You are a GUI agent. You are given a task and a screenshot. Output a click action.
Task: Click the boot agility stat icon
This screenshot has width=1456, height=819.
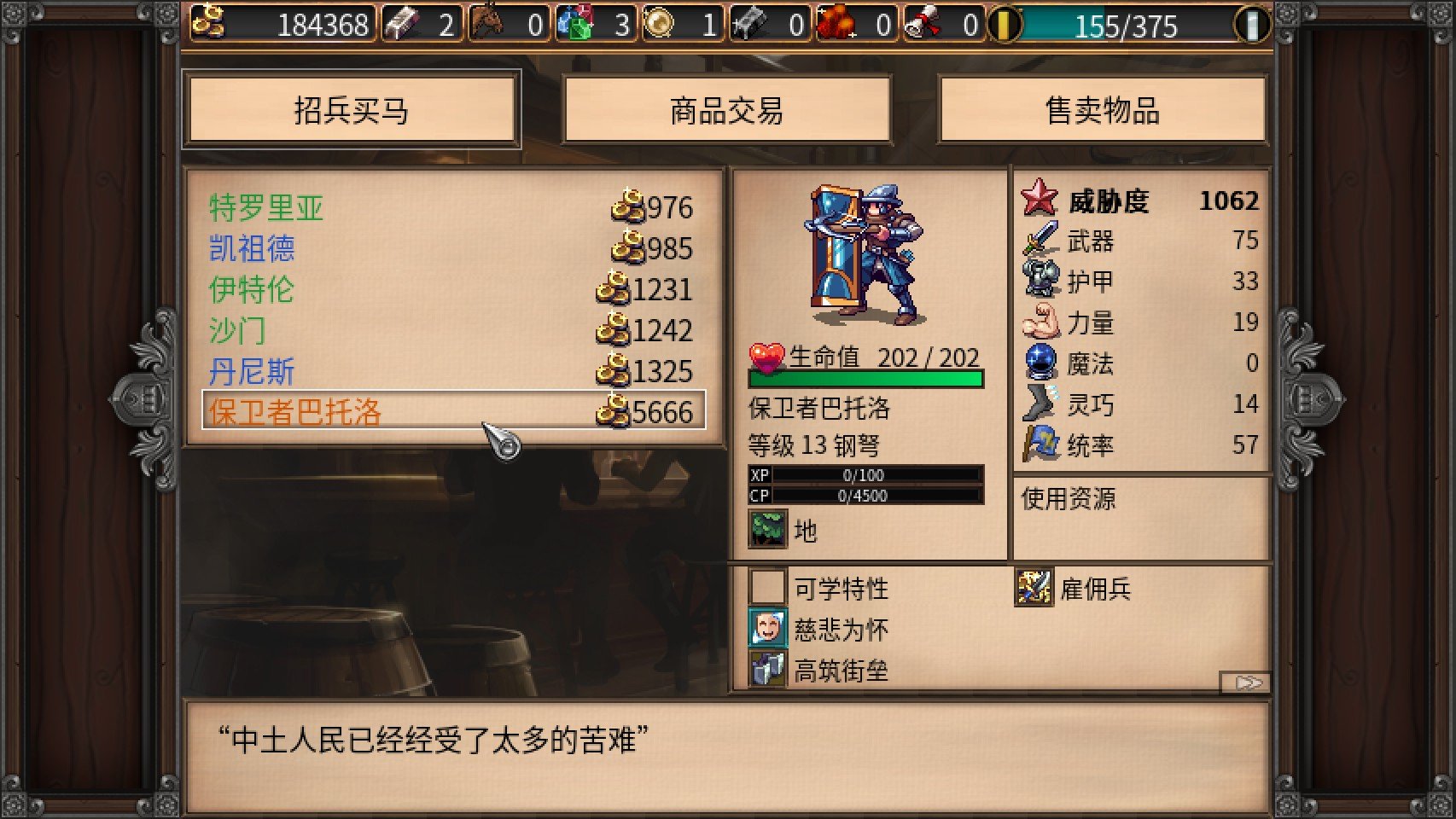point(1040,404)
